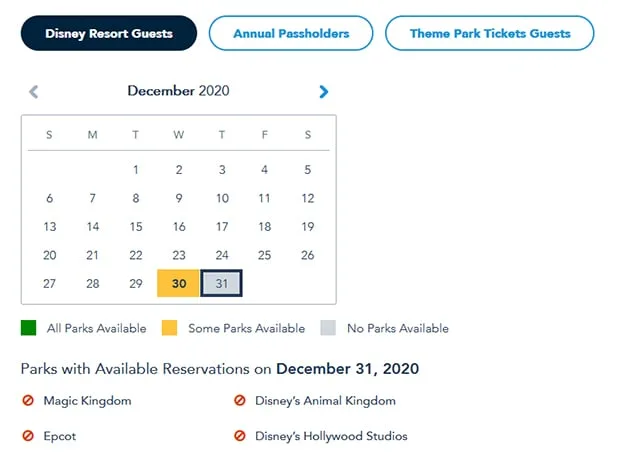Click the December 2020 month heading

pos(178,91)
